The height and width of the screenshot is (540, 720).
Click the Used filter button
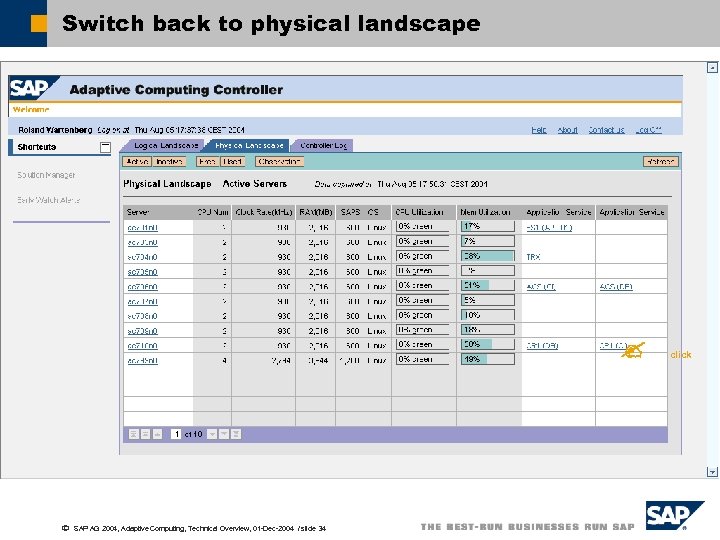[232, 162]
